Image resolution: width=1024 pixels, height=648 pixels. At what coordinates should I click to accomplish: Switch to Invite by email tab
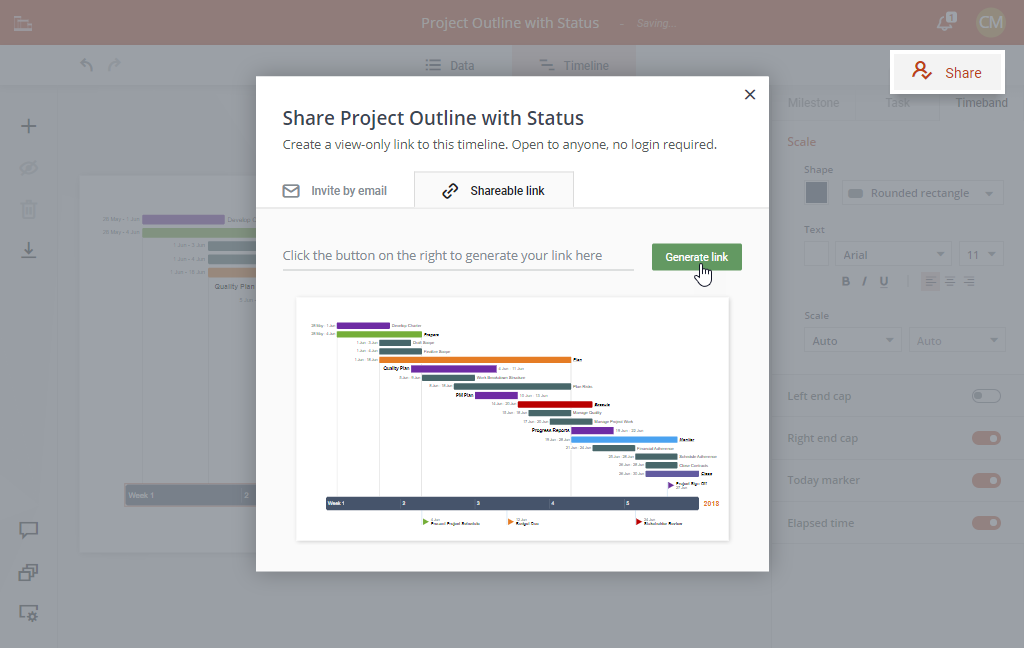click(335, 190)
